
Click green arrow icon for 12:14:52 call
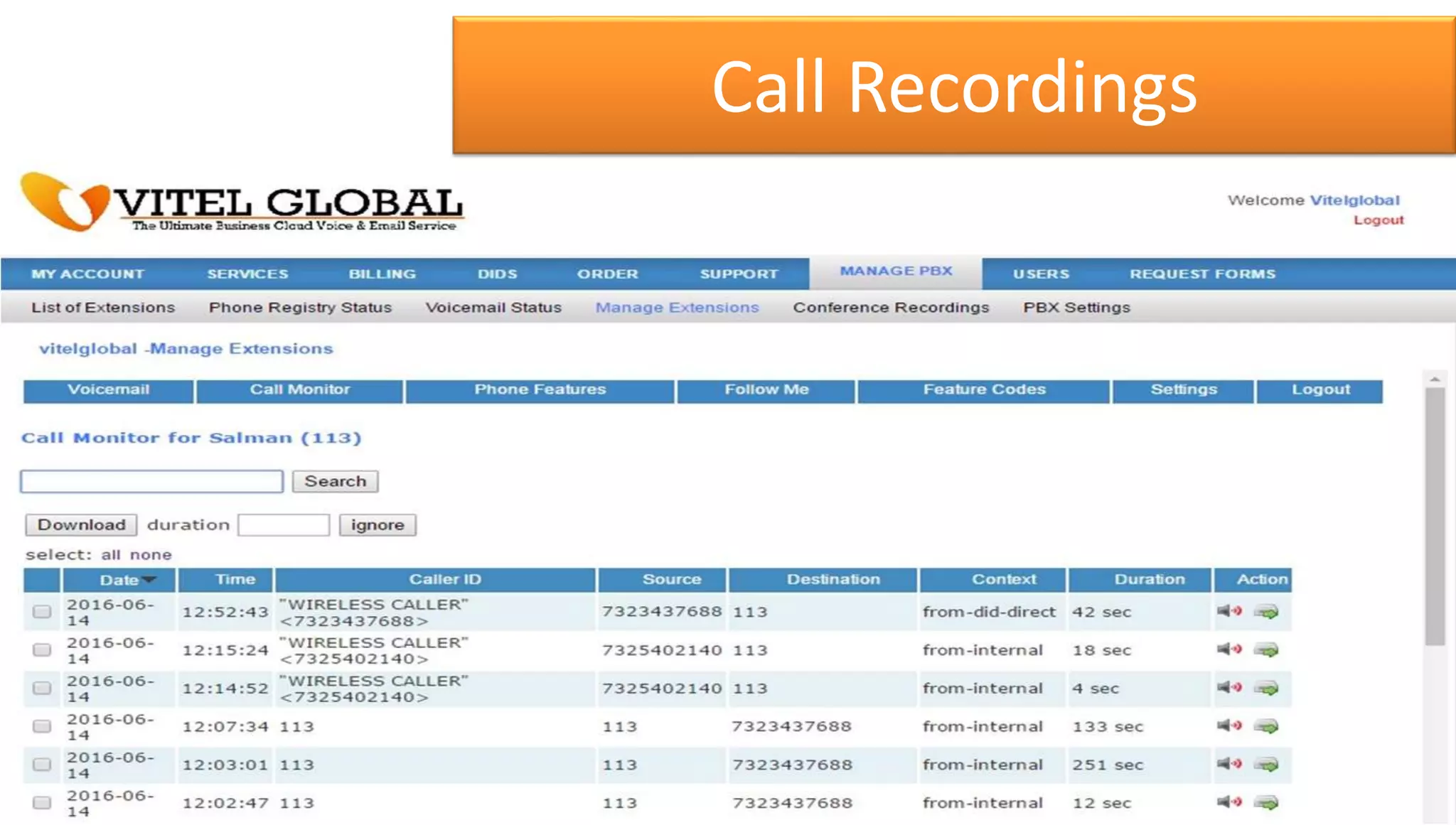1266,688
